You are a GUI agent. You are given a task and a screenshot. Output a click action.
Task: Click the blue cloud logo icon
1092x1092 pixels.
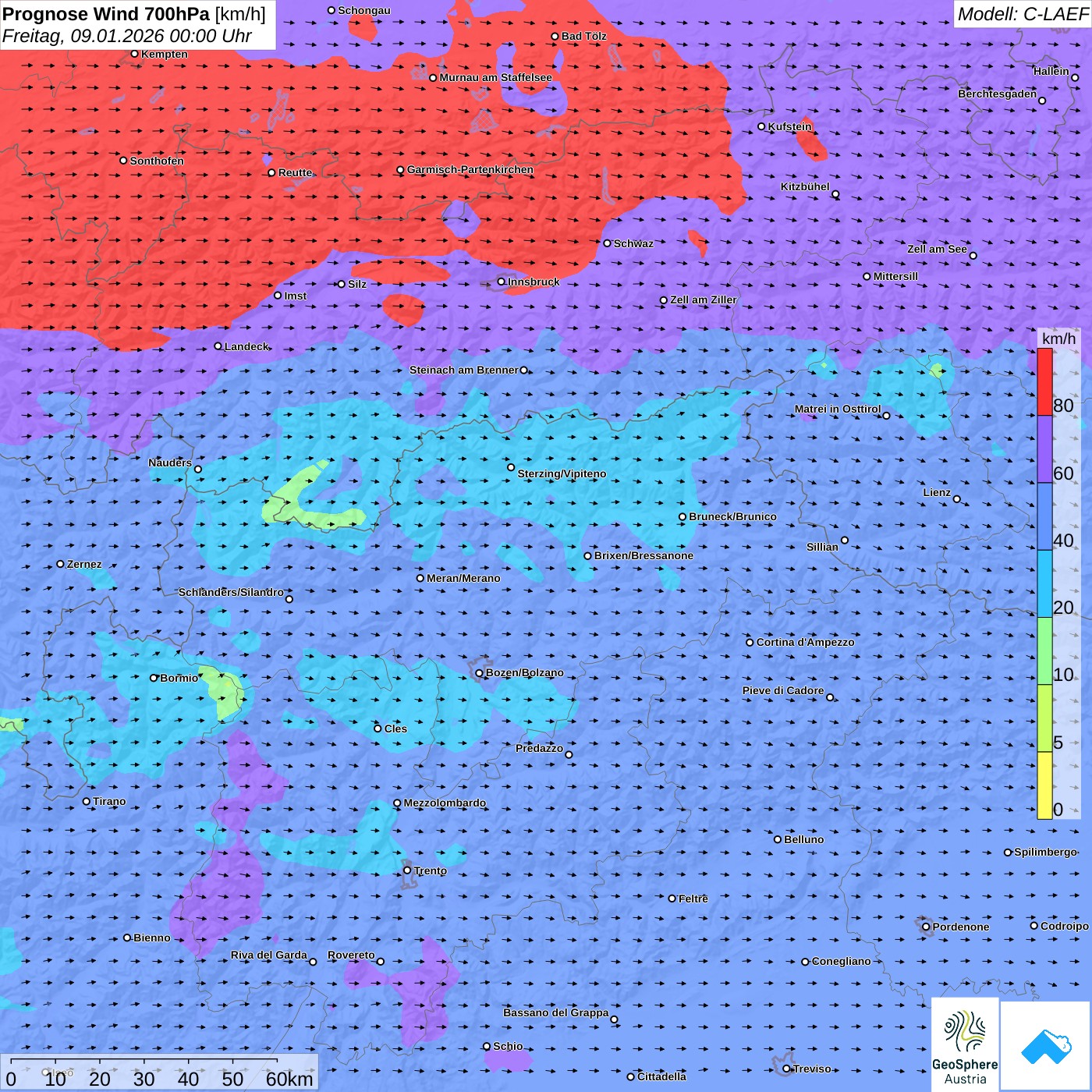[x=1046, y=1046]
